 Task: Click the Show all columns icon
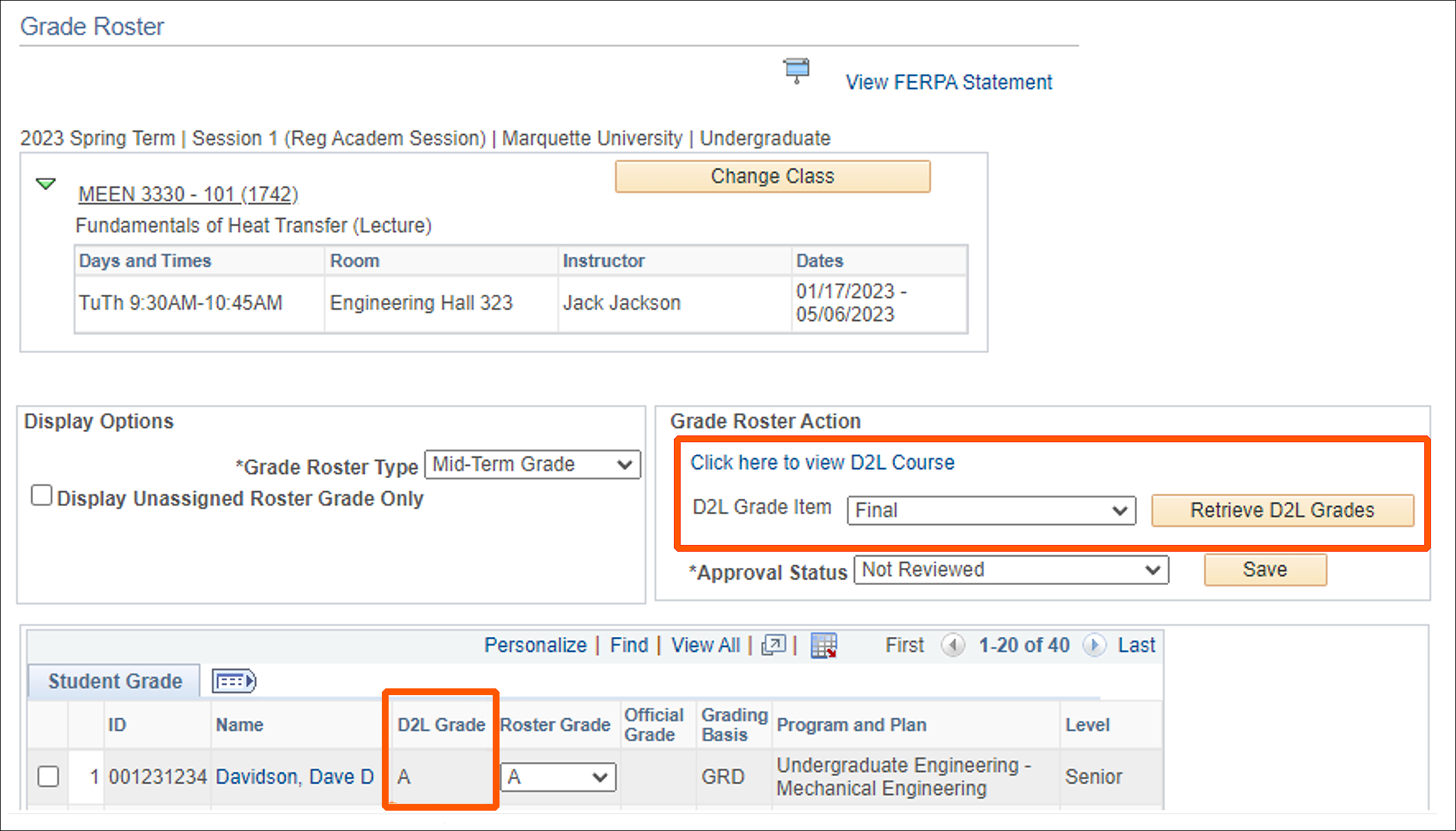point(234,681)
